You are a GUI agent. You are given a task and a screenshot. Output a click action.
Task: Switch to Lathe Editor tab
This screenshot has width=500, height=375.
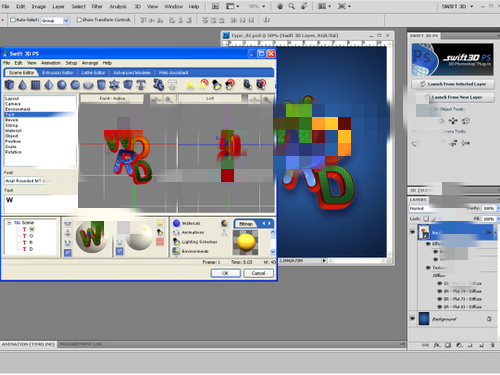click(93, 73)
